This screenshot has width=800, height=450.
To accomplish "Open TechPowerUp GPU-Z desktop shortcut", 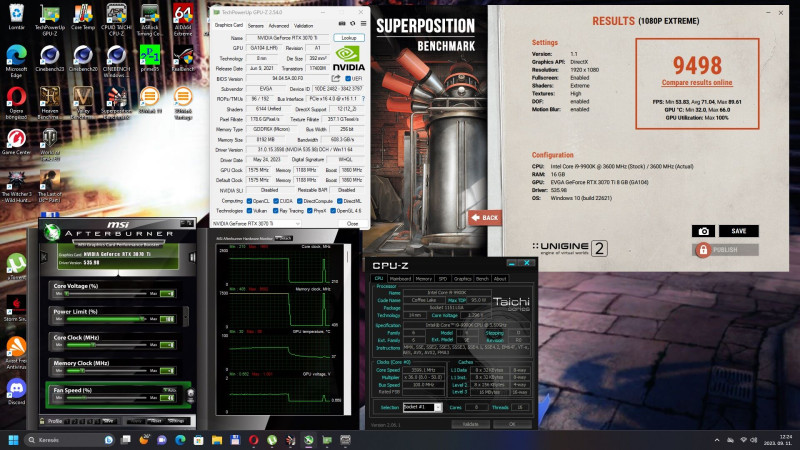I will (49, 20).
